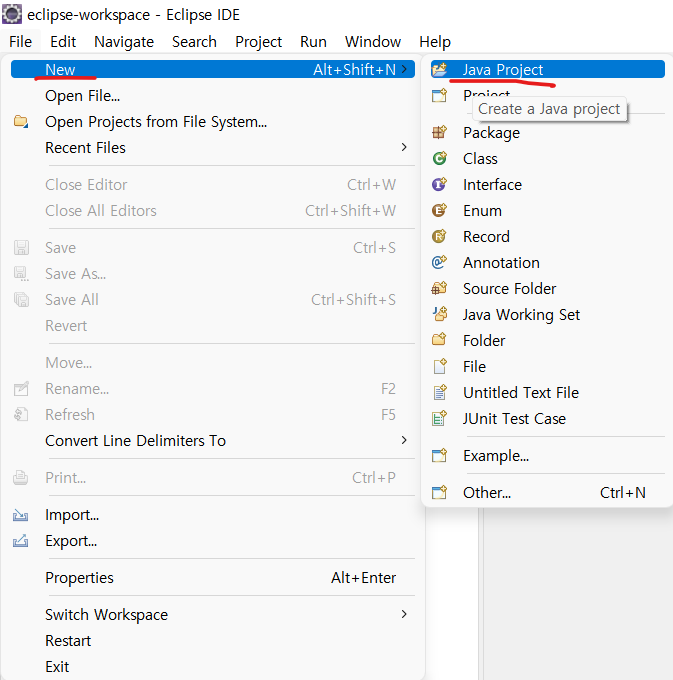Select Properties menu entry
The image size is (673, 680).
tap(213, 578)
